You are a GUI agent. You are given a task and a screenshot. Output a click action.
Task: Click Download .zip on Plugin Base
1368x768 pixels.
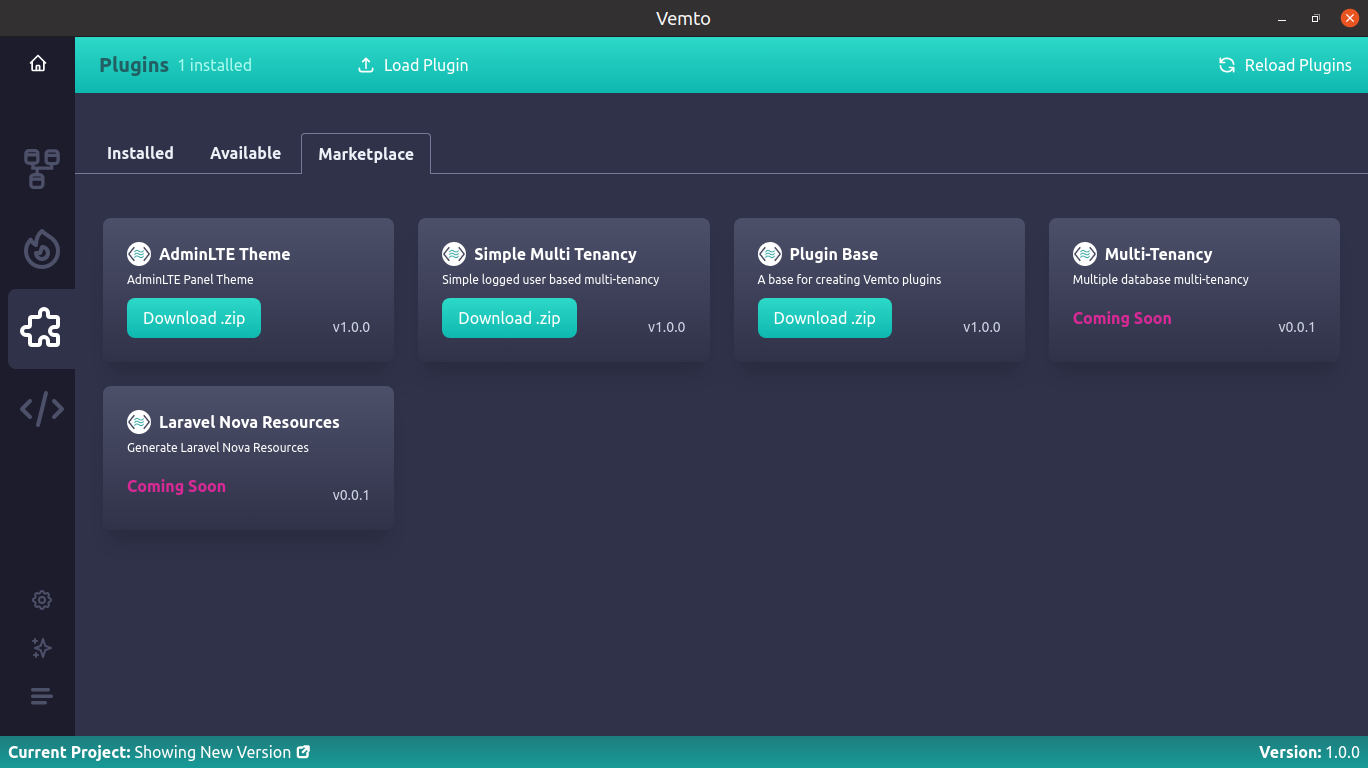click(x=825, y=317)
